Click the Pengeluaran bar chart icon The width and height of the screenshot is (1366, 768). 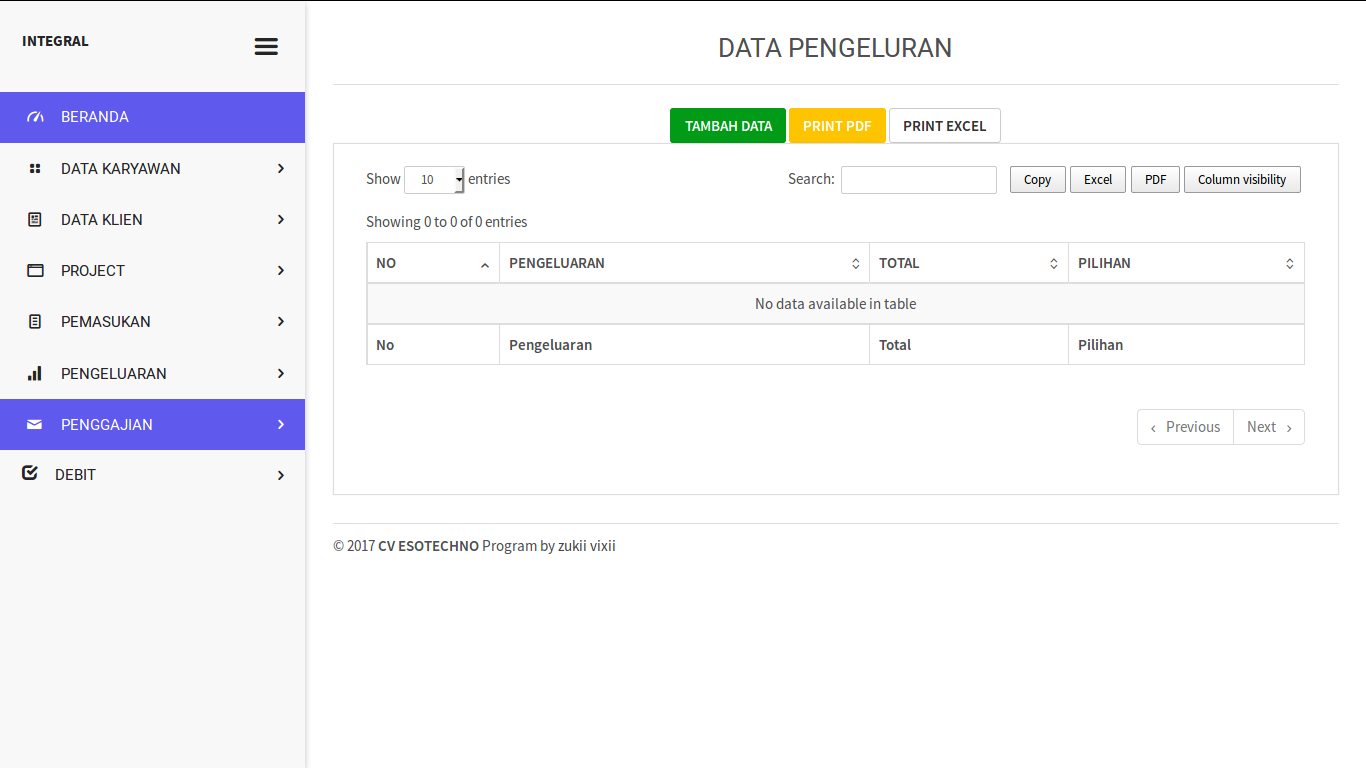point(35,374)
